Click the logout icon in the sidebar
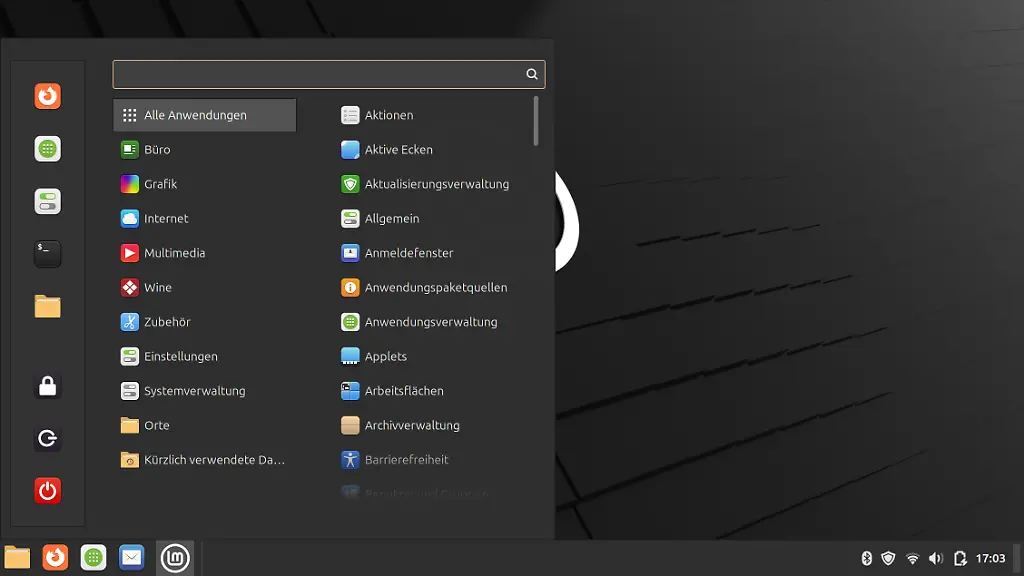 pos(47,438)
